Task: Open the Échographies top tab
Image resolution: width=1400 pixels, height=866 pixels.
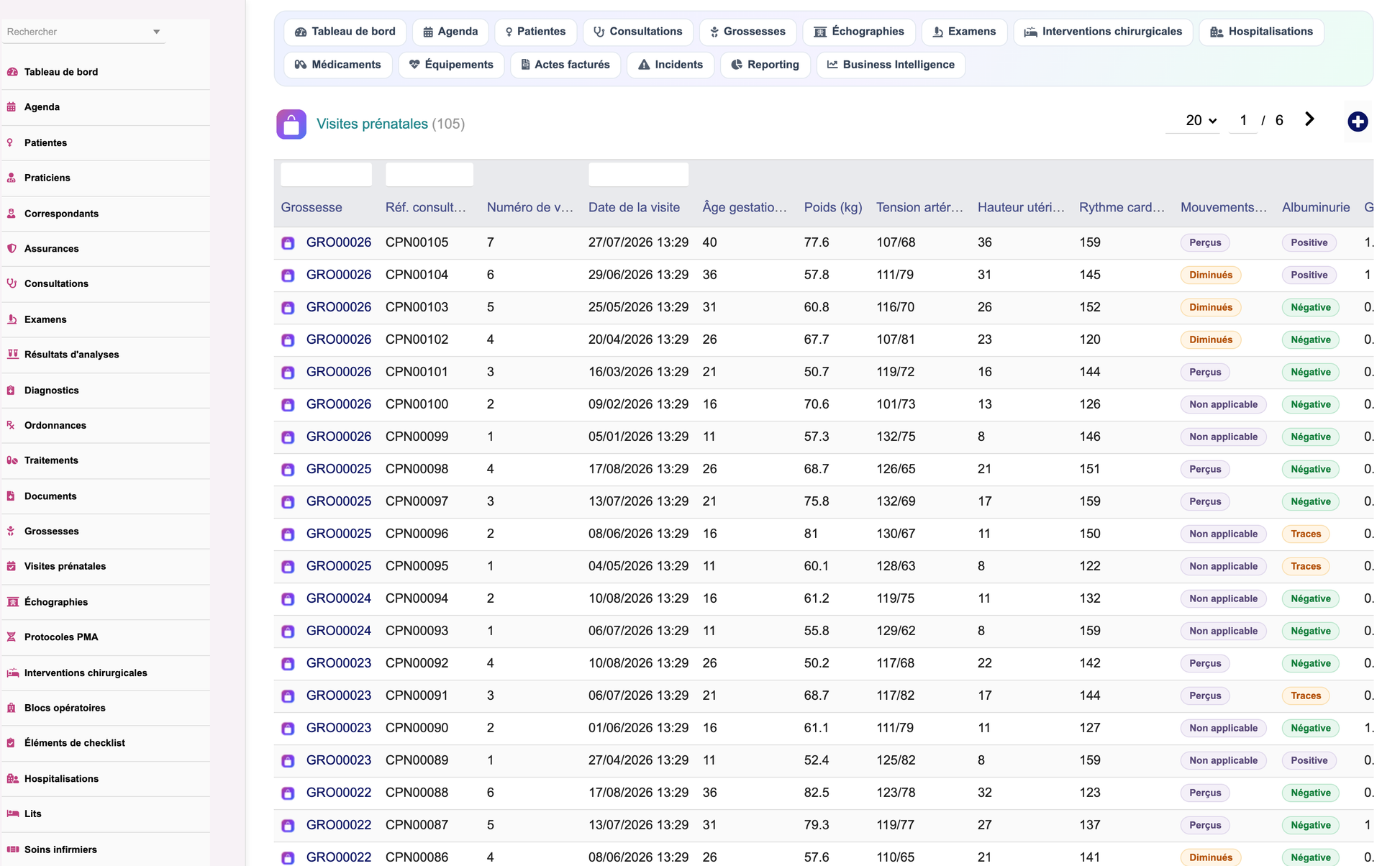Action: pos(859,32)
